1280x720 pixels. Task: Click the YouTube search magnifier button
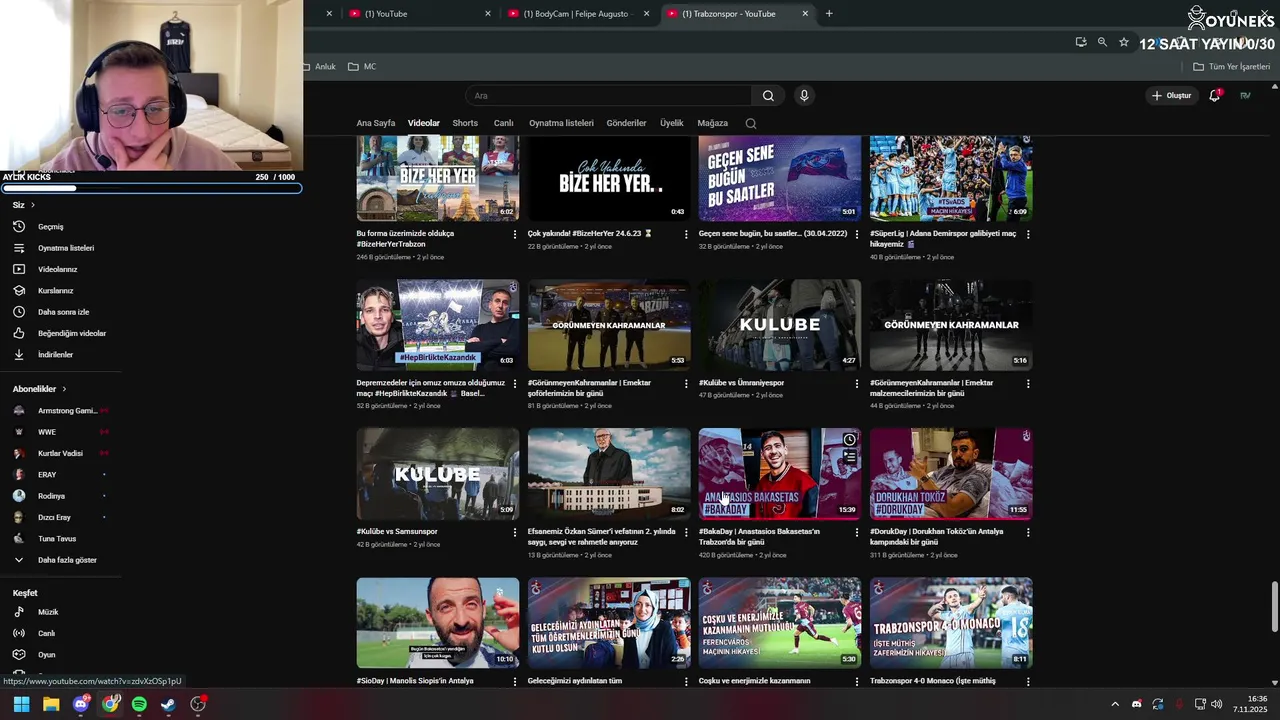(768, 96)
